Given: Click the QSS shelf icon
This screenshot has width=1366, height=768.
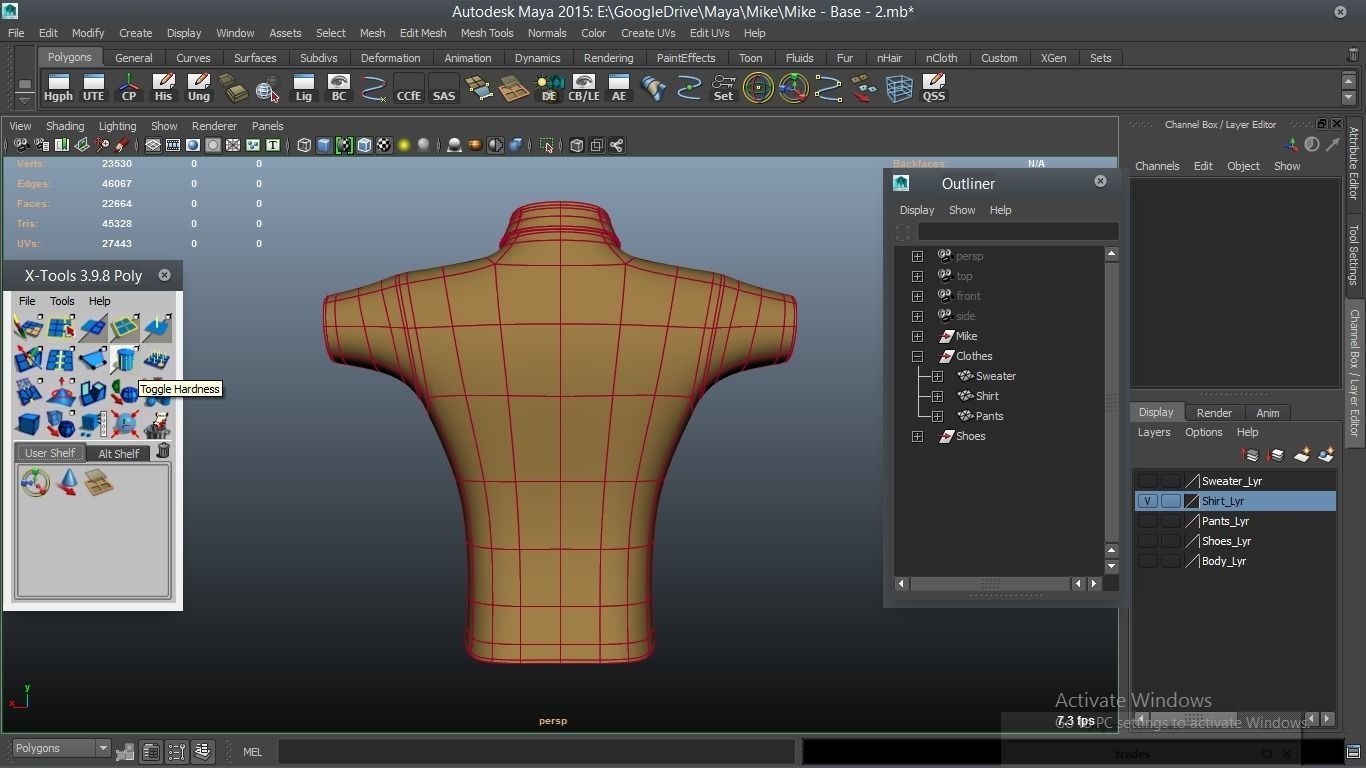Looking at the screenshot, I should 933,88.
